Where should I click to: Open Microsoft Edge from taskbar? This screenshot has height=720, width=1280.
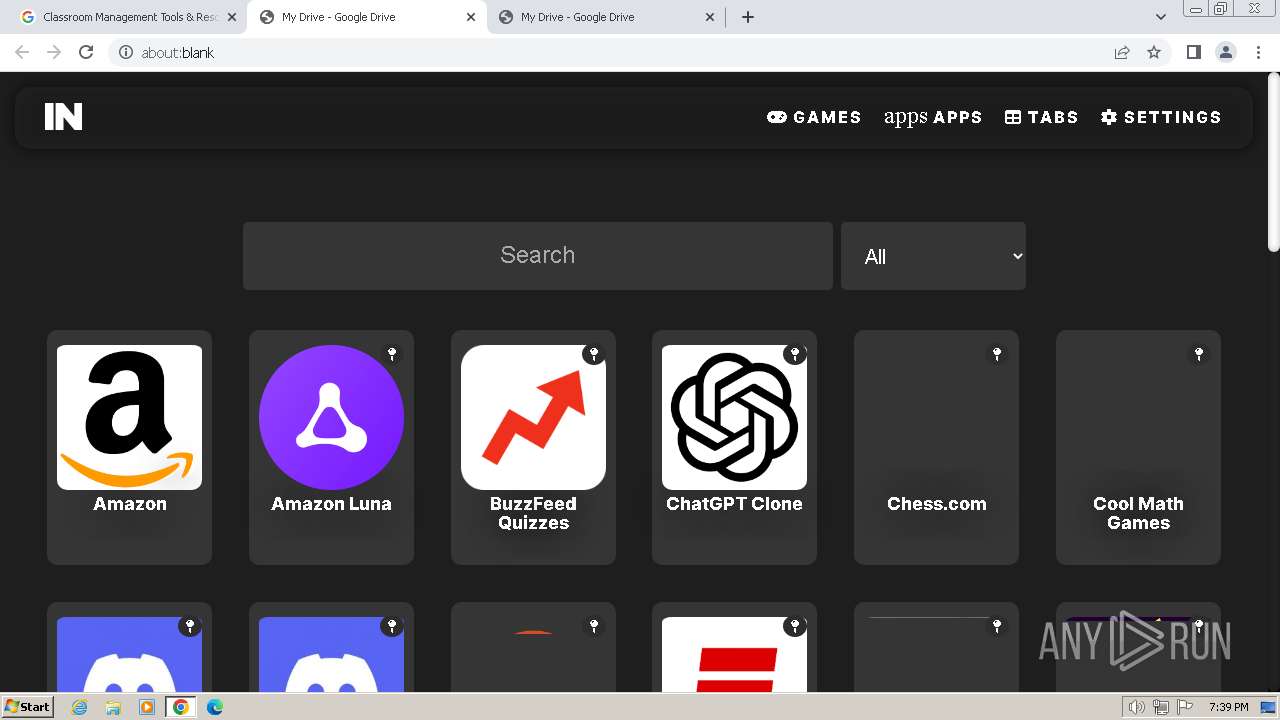[x=215, y=706]
